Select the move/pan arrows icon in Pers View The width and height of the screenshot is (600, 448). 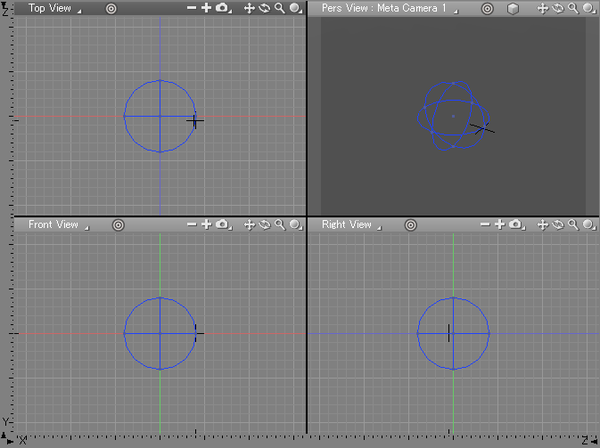(x=543, y=8)
